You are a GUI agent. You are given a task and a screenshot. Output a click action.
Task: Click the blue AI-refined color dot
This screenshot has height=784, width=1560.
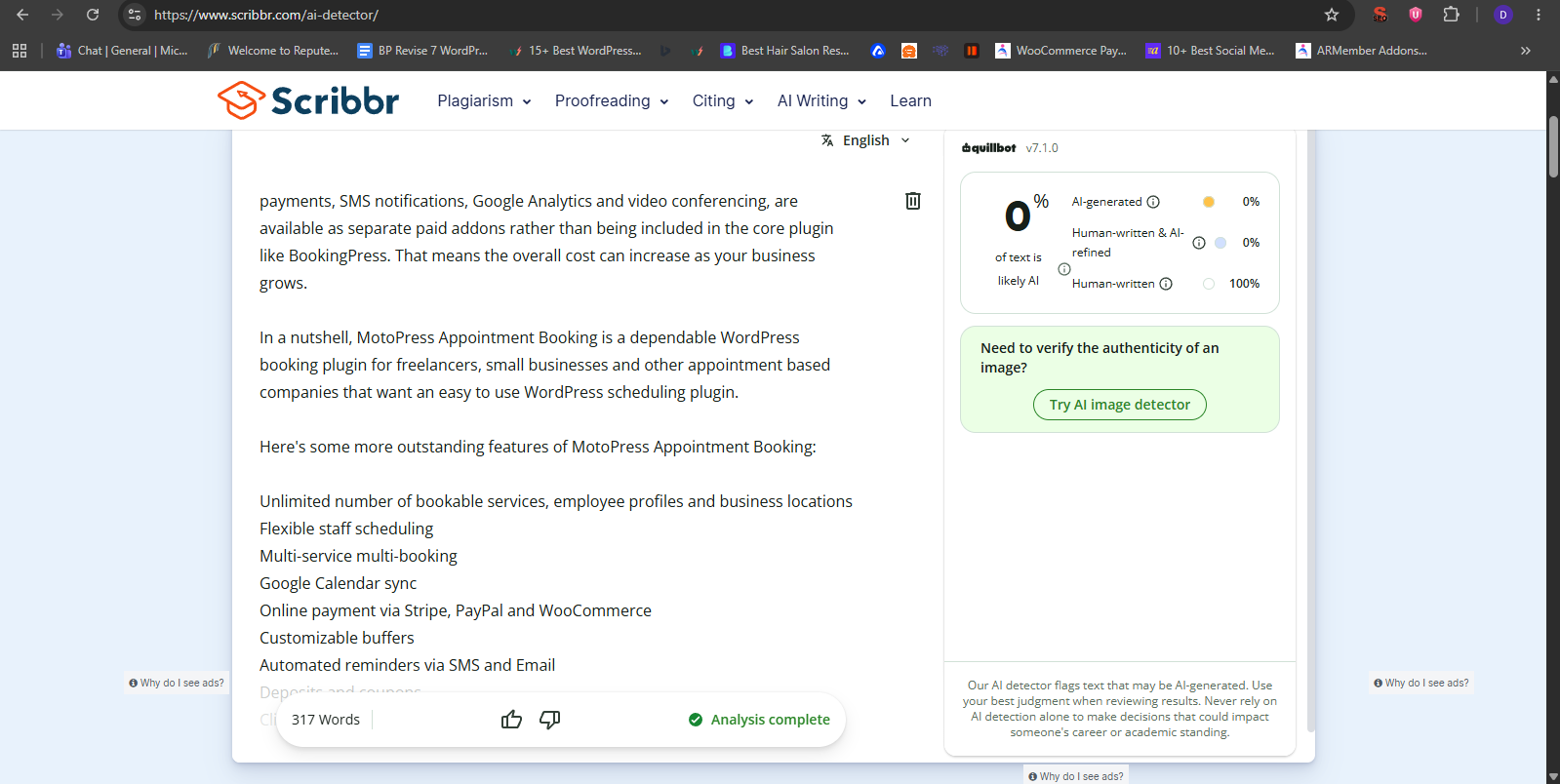(x=1220, y=243)
